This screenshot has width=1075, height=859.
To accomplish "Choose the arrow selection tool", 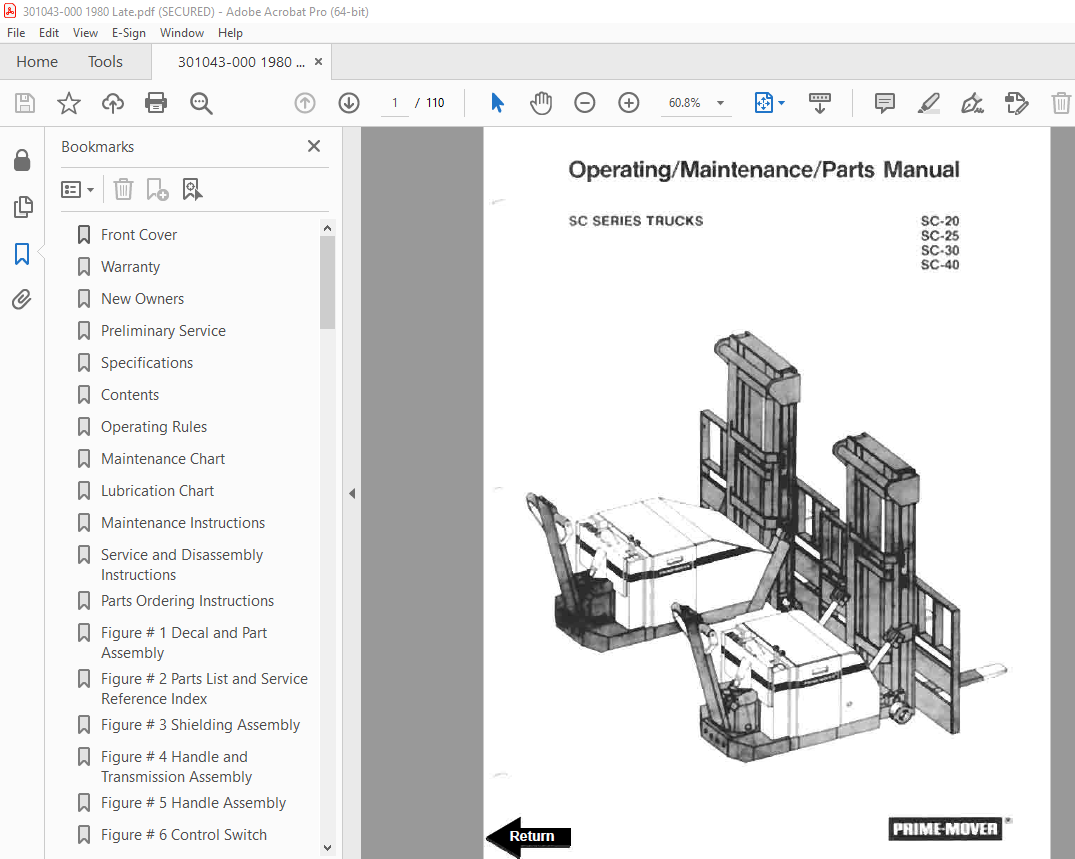I will point(498,103).
